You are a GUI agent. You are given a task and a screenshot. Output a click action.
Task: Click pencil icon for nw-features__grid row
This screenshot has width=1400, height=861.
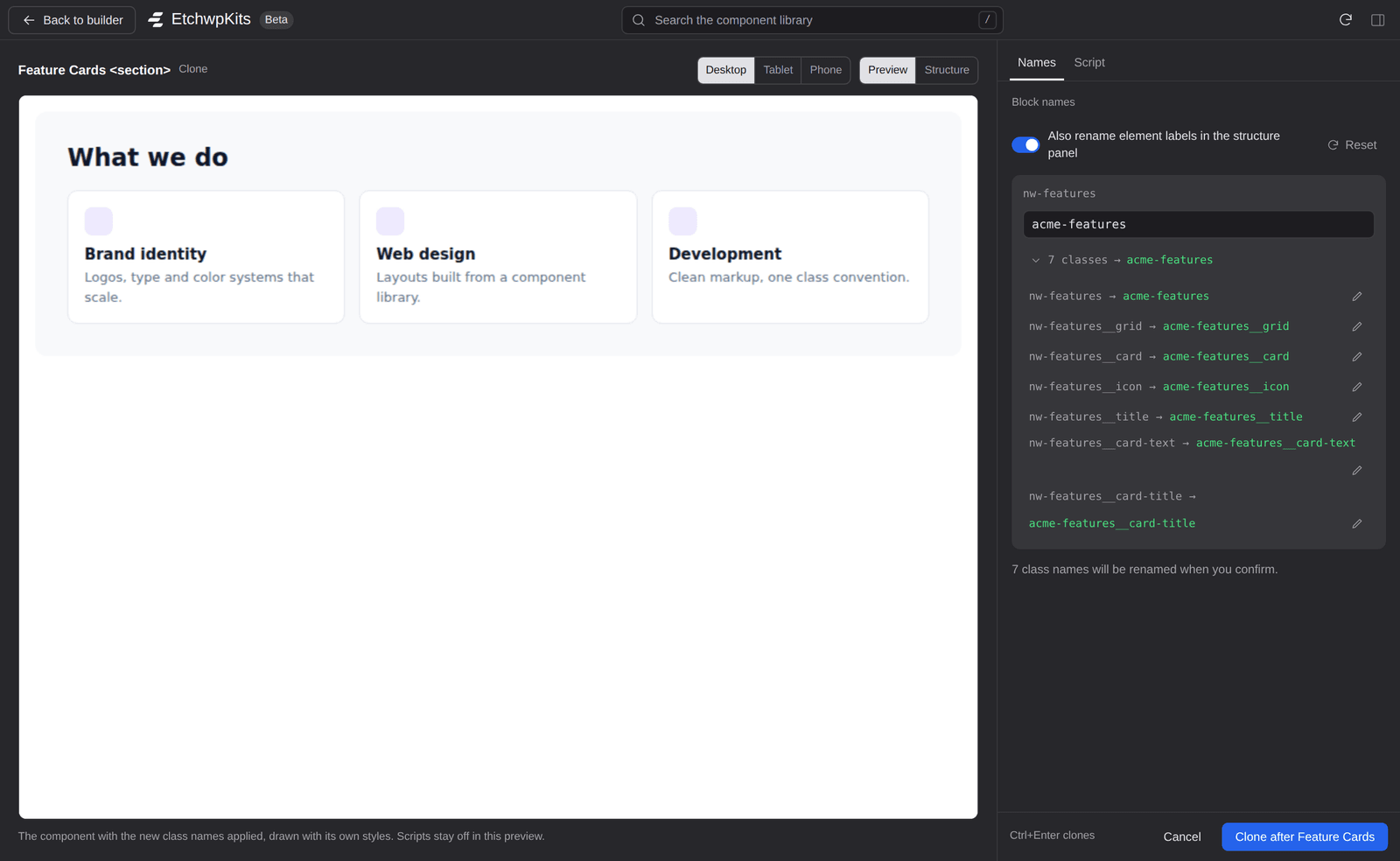click(x=1357, y=326)
